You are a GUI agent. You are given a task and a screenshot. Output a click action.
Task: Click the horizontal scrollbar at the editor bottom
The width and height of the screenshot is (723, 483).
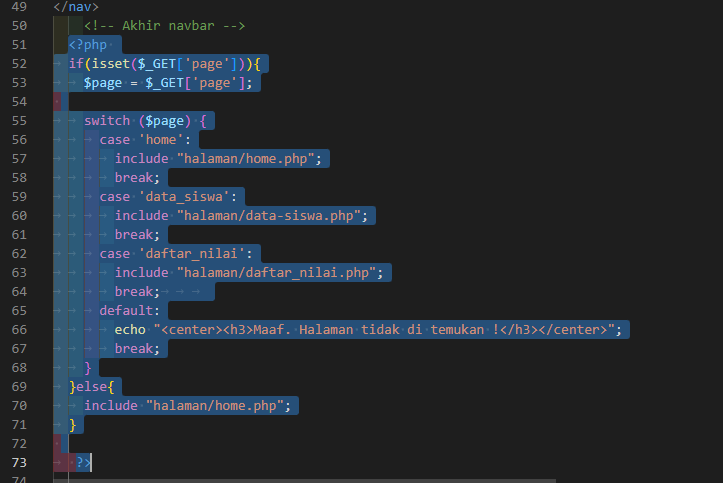tap(304, 481)
